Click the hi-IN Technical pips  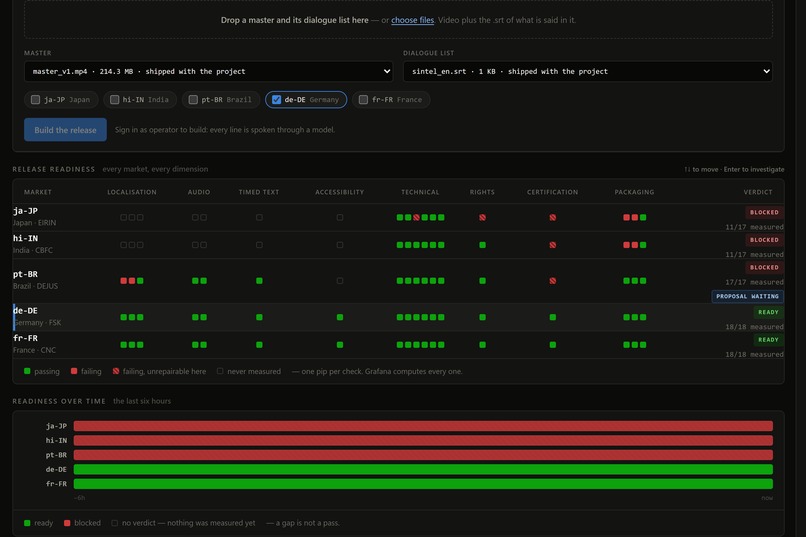point(420,245)
